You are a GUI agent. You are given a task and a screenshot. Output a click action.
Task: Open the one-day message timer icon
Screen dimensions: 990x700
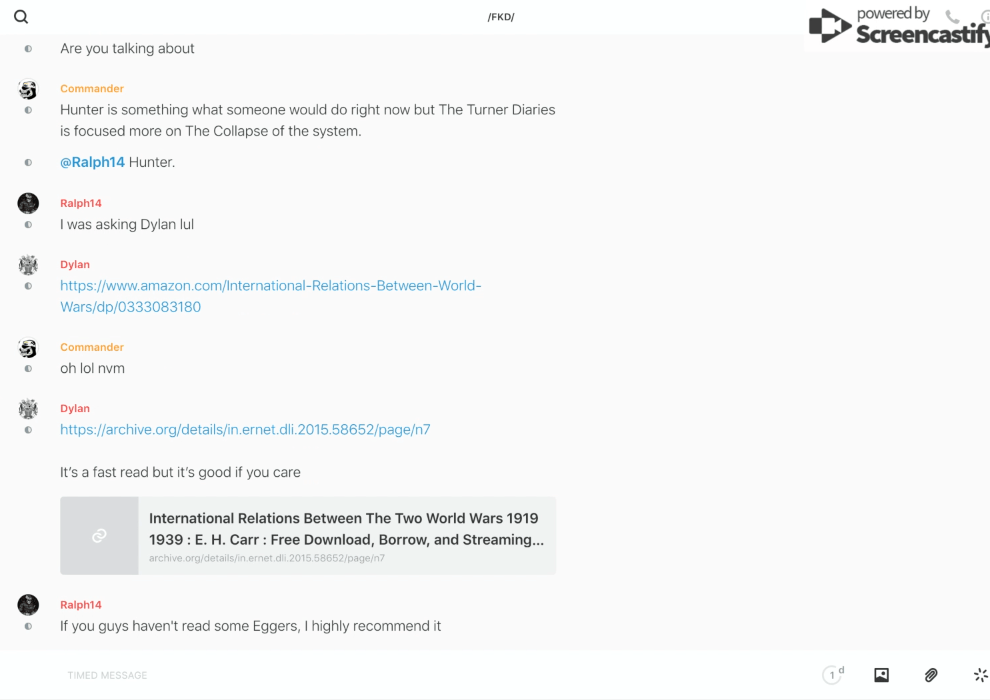tap(832, 675)
